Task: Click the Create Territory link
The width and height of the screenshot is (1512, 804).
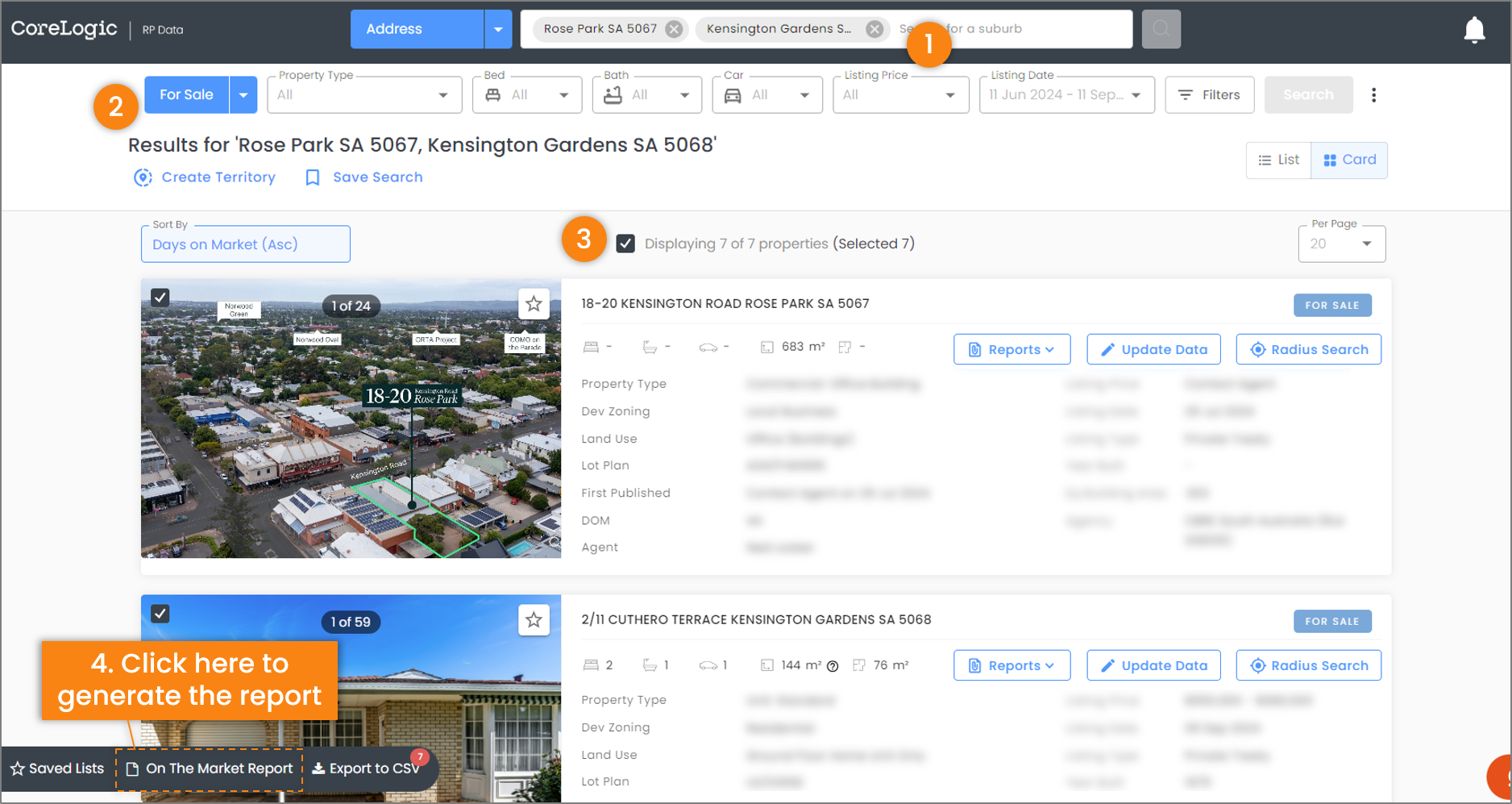Action: 218,177
